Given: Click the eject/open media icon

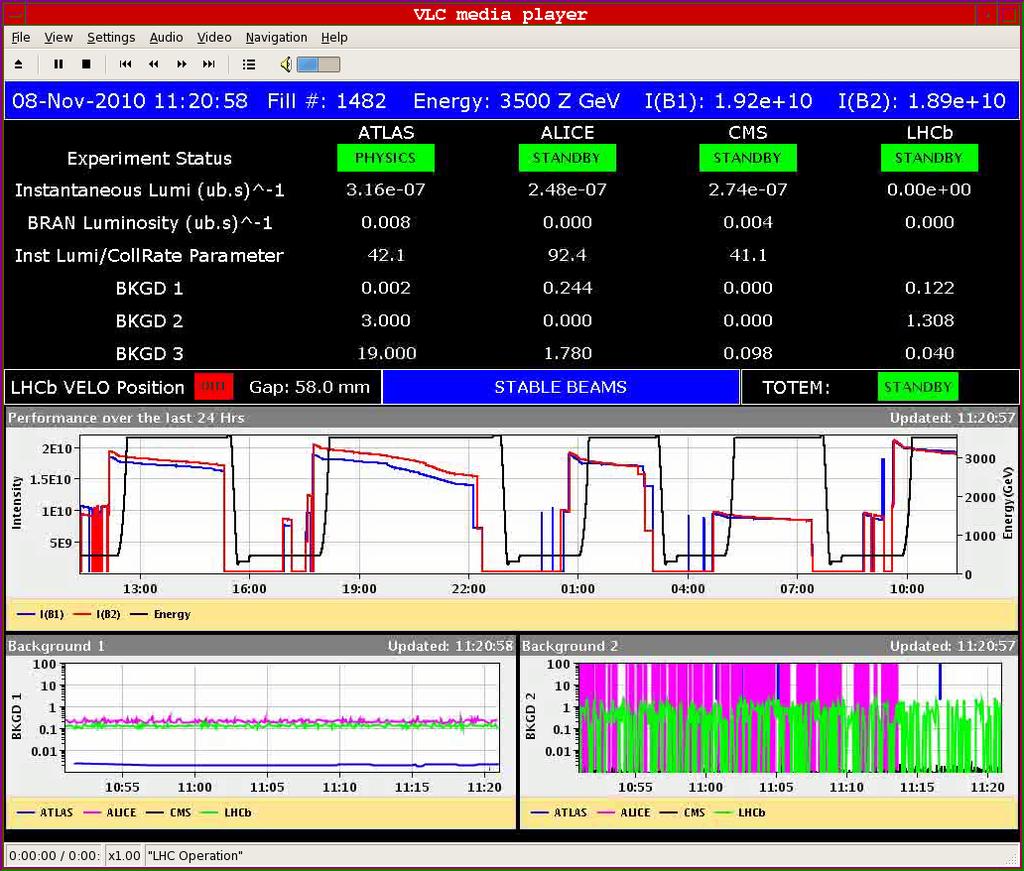Looking at the screenshot, I should point(18,64).
